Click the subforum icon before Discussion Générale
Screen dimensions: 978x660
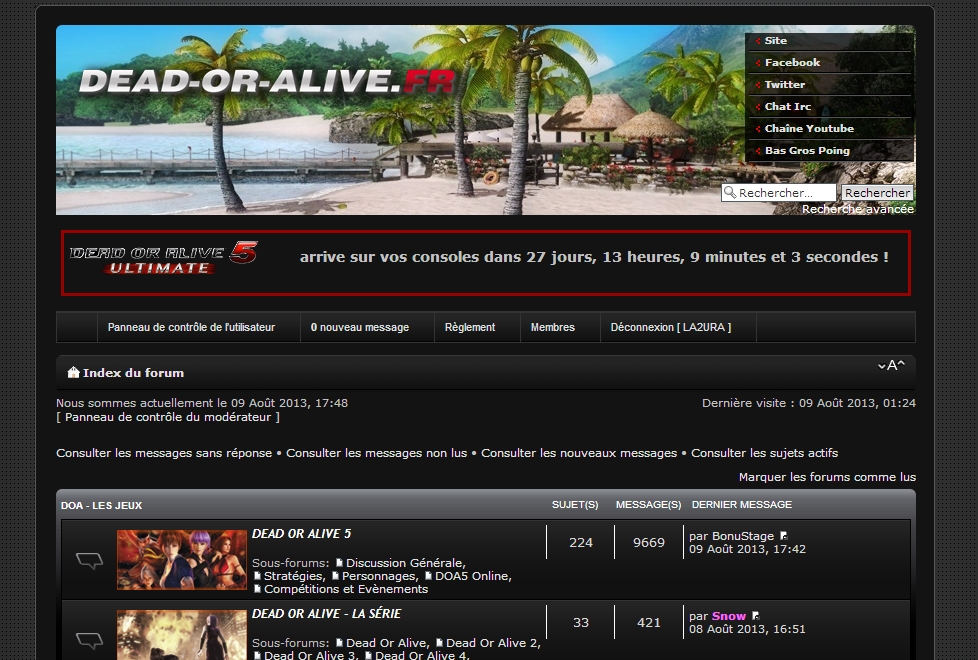point(339,563)
